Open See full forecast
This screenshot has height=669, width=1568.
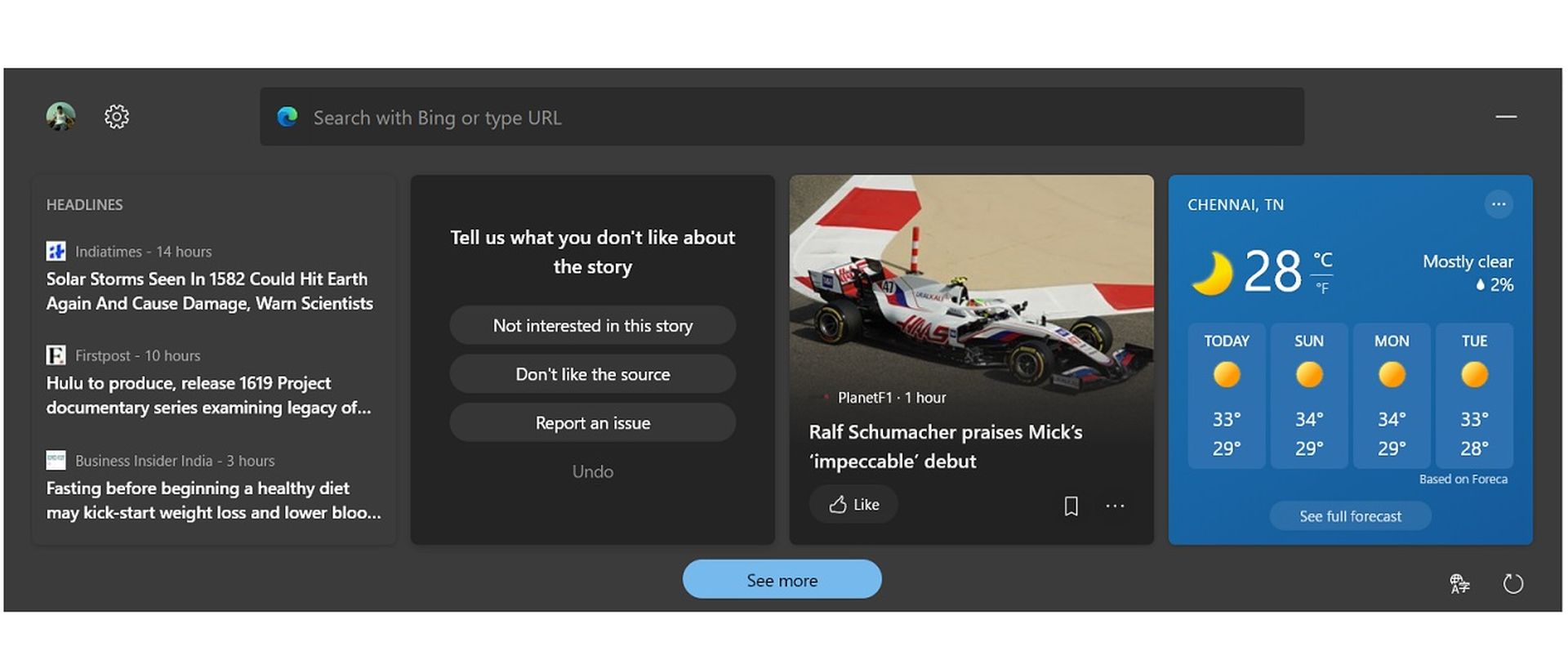pyautogui.click(x=1350, y=516)
